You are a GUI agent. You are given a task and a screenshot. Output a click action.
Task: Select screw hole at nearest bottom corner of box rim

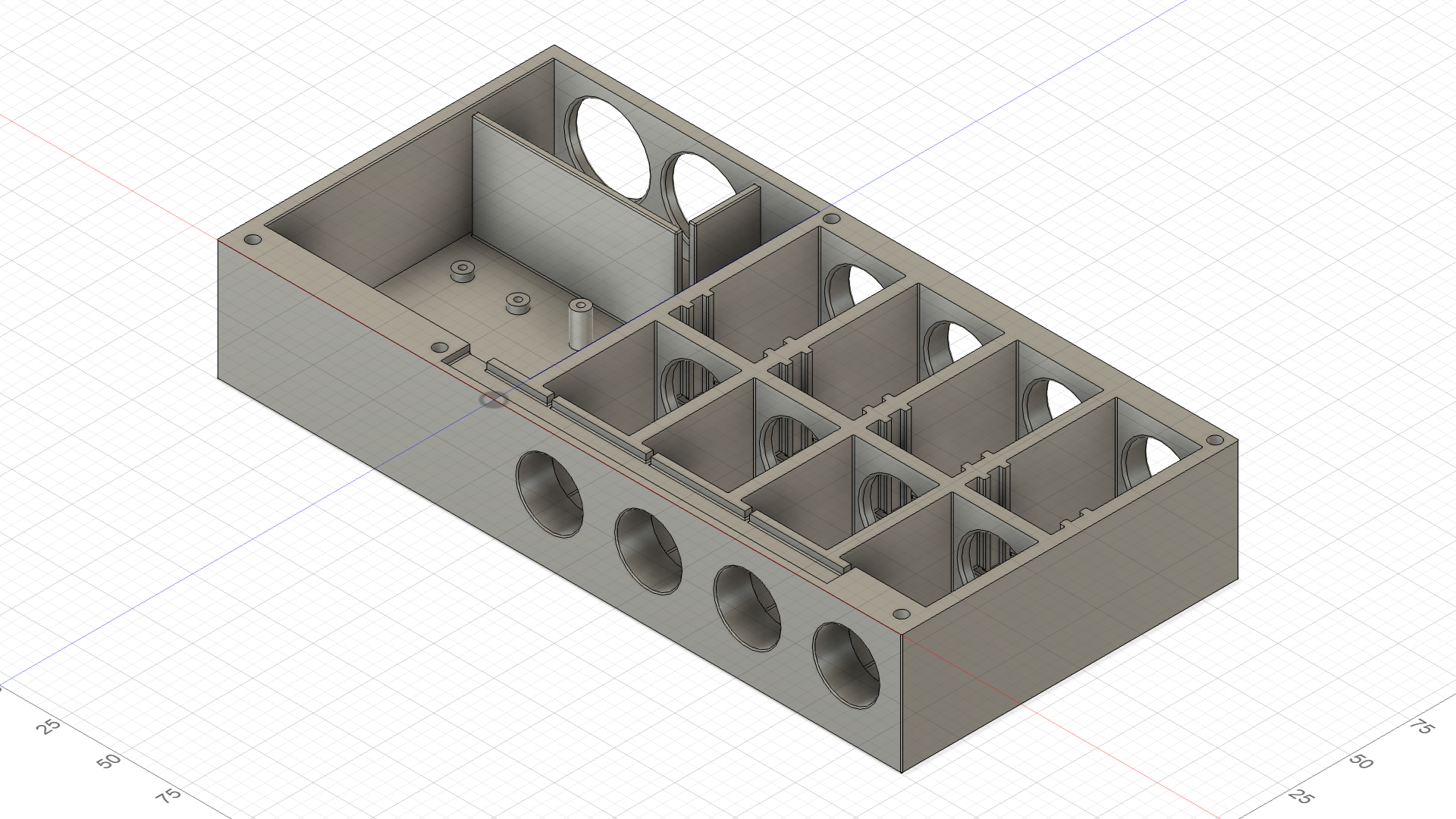click(902, 613)
